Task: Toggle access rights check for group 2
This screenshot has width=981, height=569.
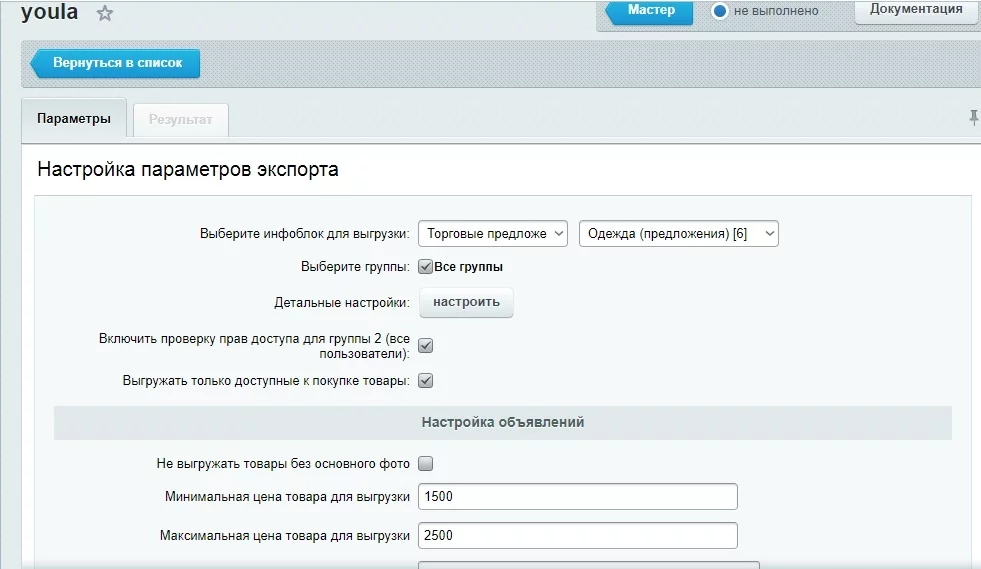Action: pyautogui.click(x=425, y=346)
